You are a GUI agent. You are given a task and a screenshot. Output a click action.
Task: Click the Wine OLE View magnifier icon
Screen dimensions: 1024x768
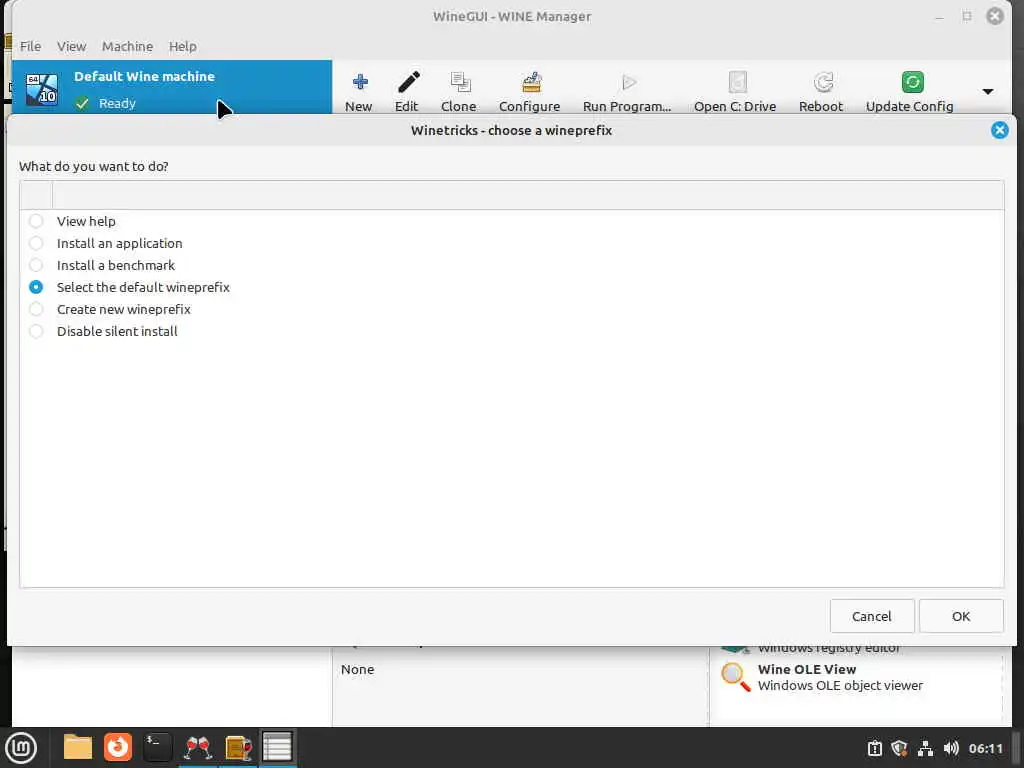point(735,677)
